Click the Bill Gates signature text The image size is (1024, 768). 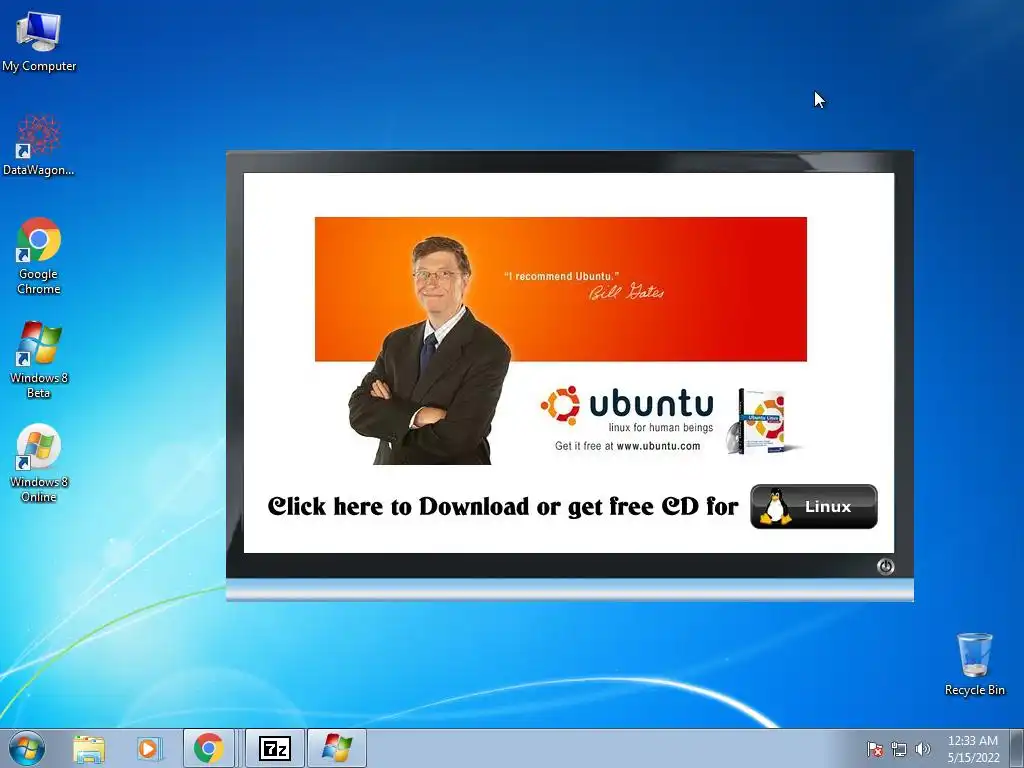626,292
